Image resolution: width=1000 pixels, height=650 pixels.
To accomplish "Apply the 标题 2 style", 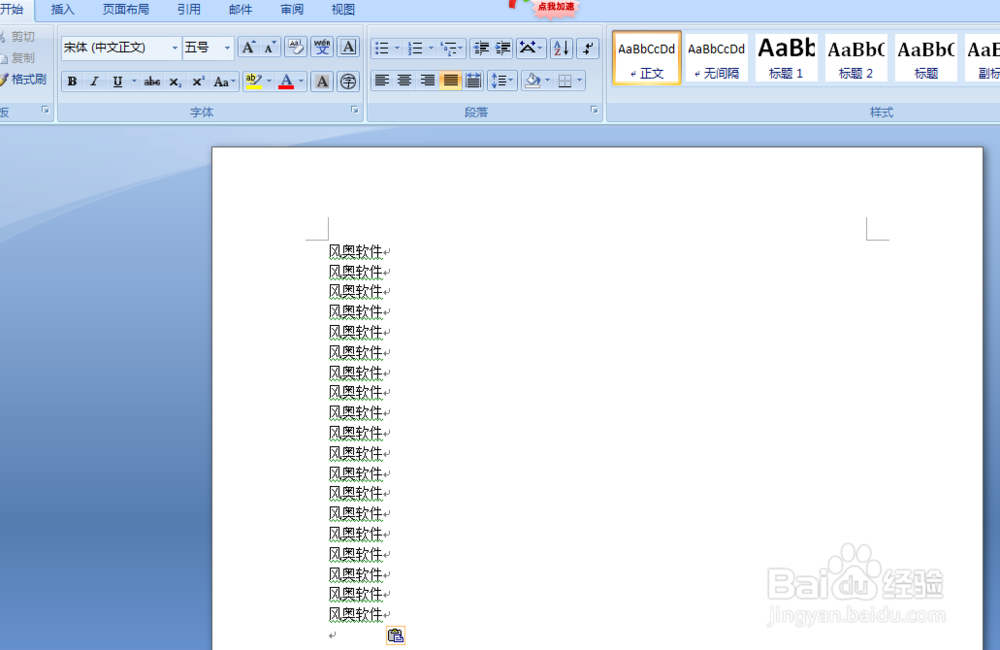I will pyautogui.click(x=856, y=57).
